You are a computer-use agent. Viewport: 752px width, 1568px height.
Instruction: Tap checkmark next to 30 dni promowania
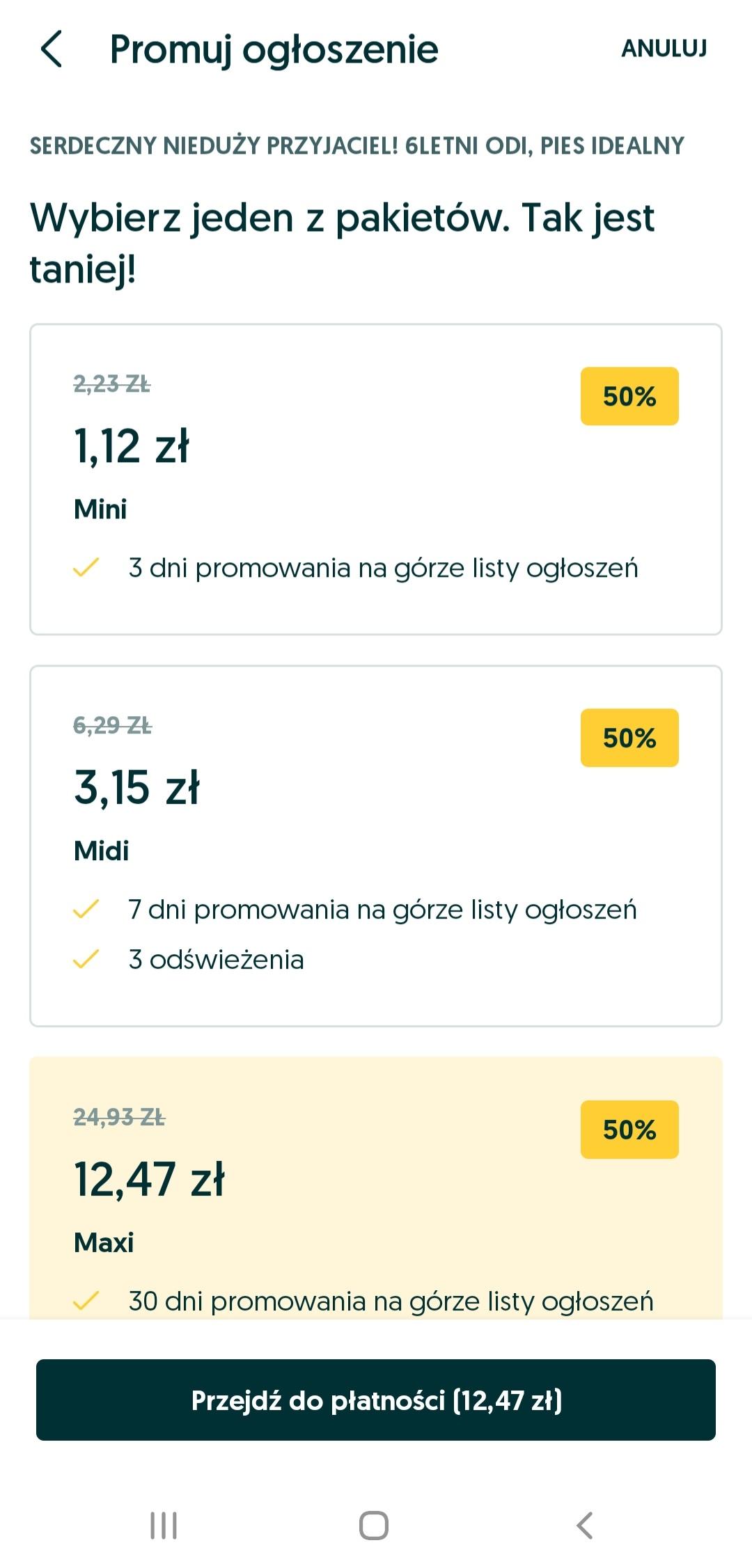(86, 1301)
